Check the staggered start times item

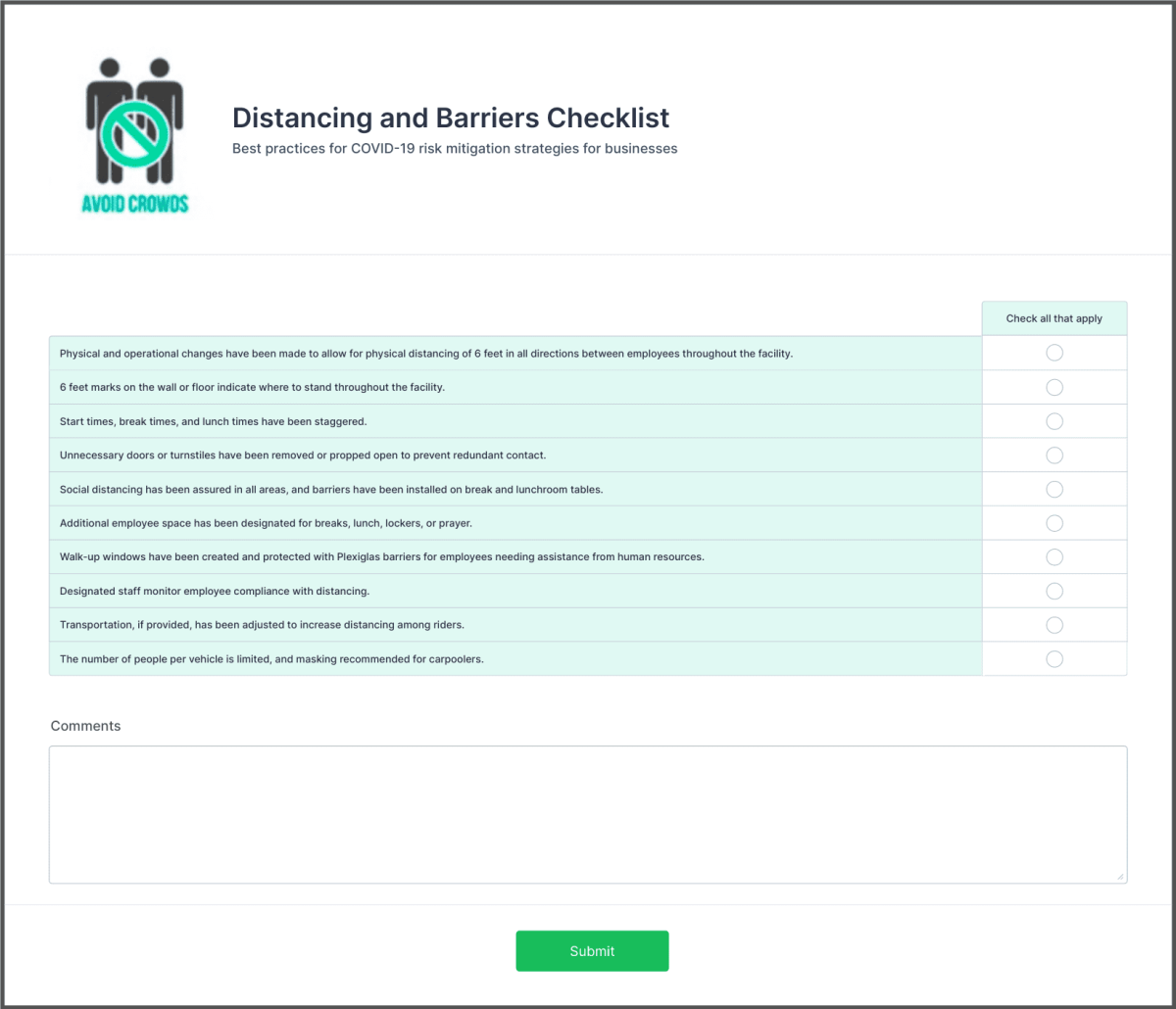coord(1053,420)
